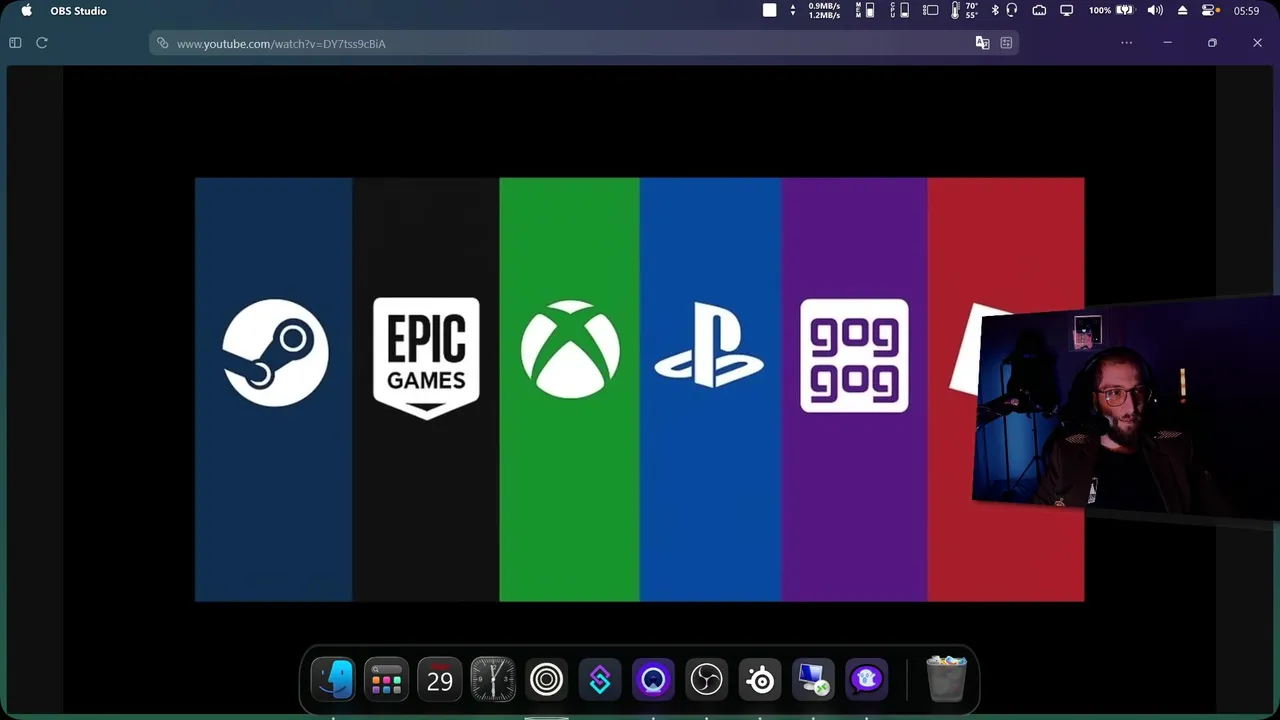
Task: Open Launchpad from the dock
Action: pyautogui.click(x=386, y=680)
